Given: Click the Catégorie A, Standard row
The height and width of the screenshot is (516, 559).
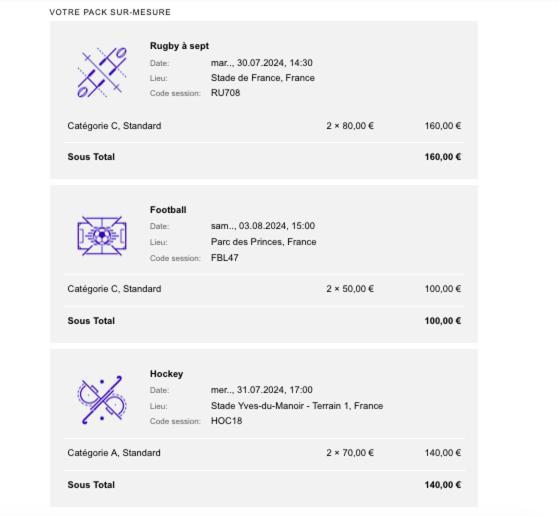Looking at the screenshot, I should (x=264, y=453).
